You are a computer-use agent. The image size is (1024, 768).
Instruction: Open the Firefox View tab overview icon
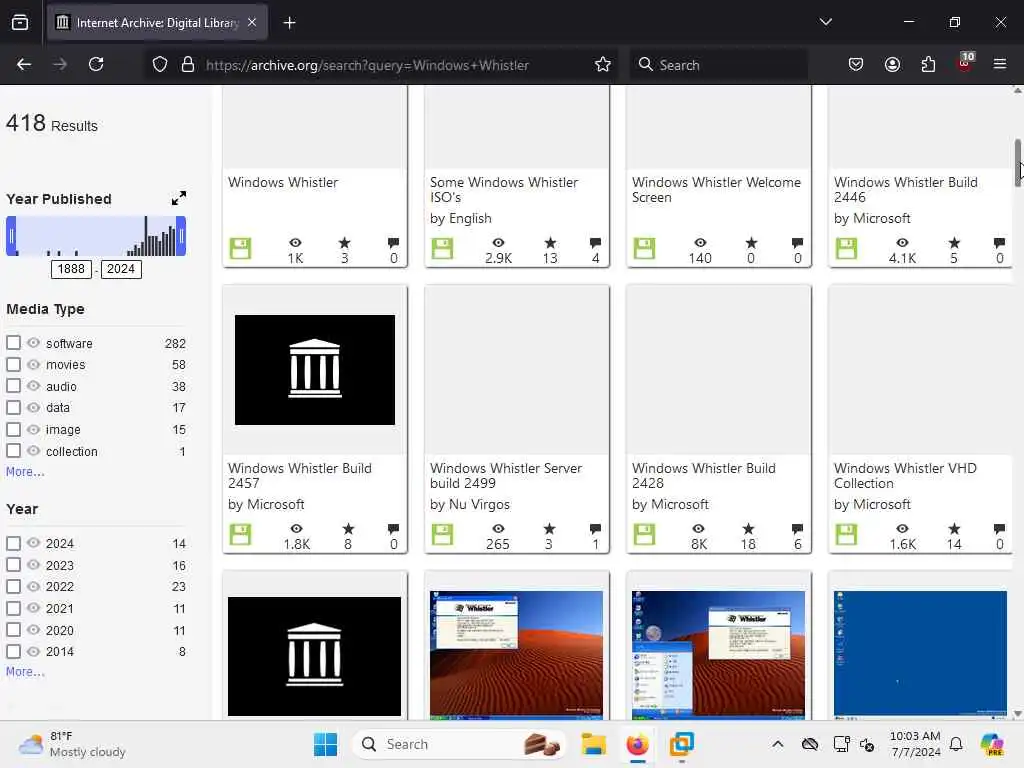click(x=20, y=23)
